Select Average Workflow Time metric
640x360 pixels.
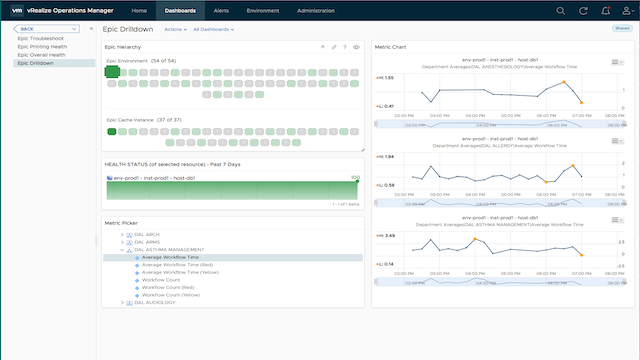[x=233, y=258]
